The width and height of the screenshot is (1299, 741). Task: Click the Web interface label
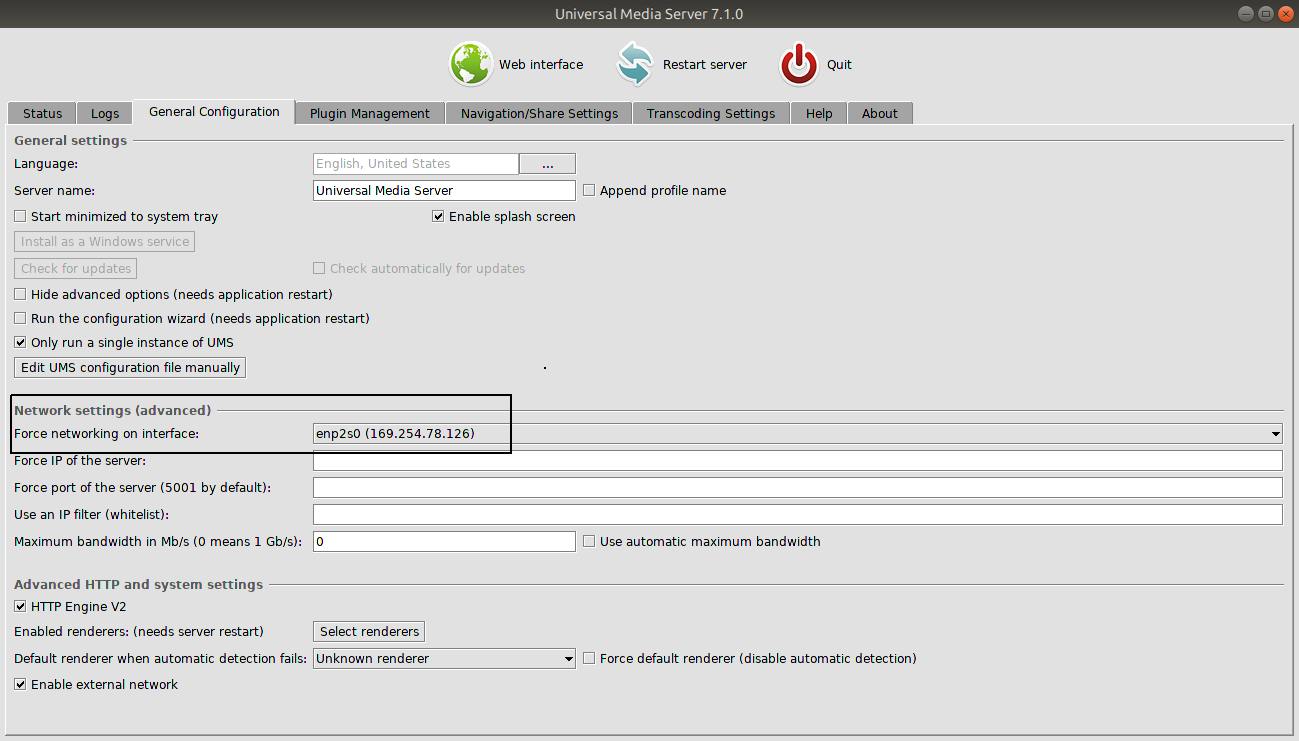point(541,64)
